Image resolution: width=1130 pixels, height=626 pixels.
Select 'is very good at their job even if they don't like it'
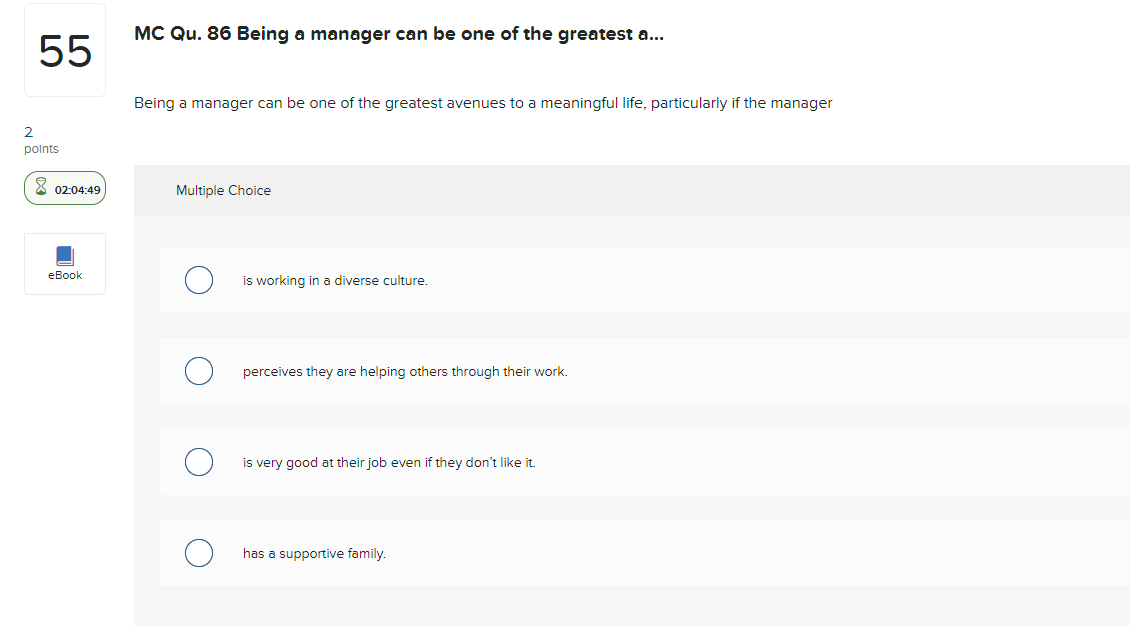click(x=199, y=462)
